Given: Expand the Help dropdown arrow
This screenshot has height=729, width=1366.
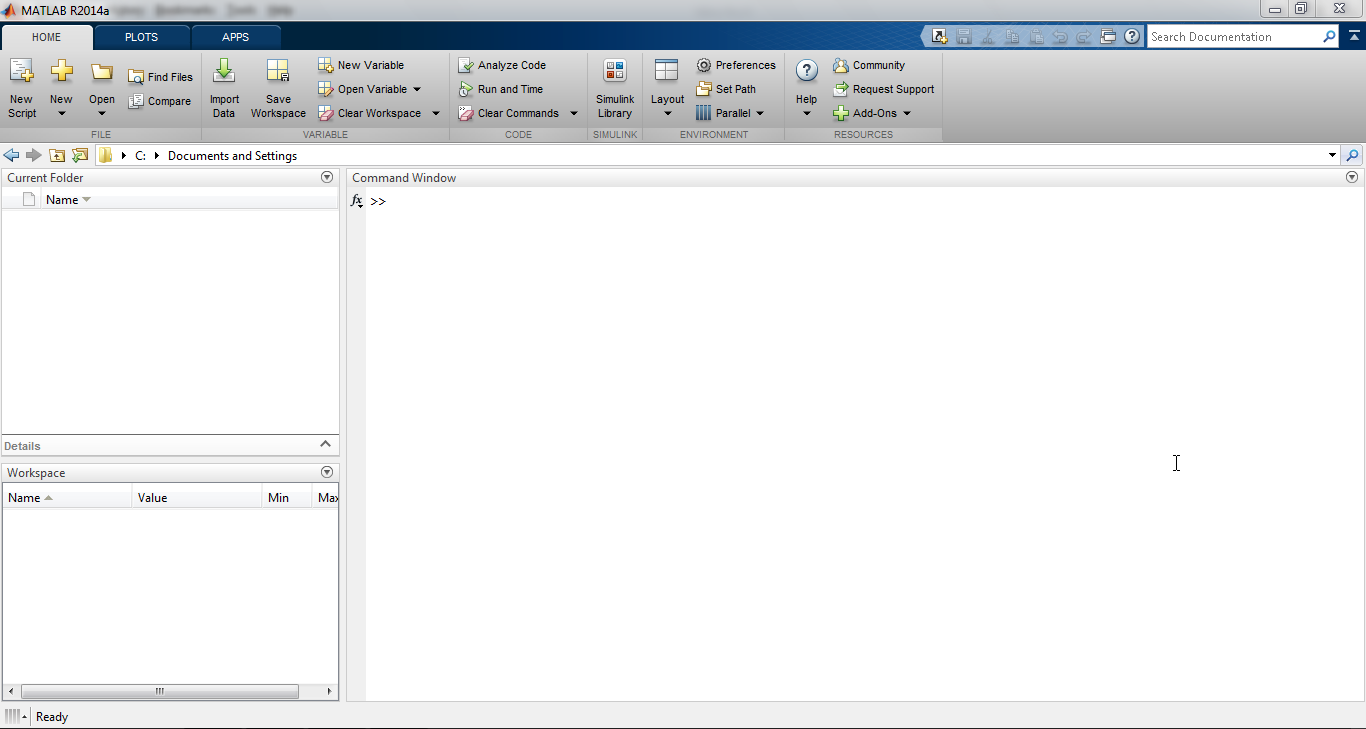Looking at the screenshot, I should point(807,113).
